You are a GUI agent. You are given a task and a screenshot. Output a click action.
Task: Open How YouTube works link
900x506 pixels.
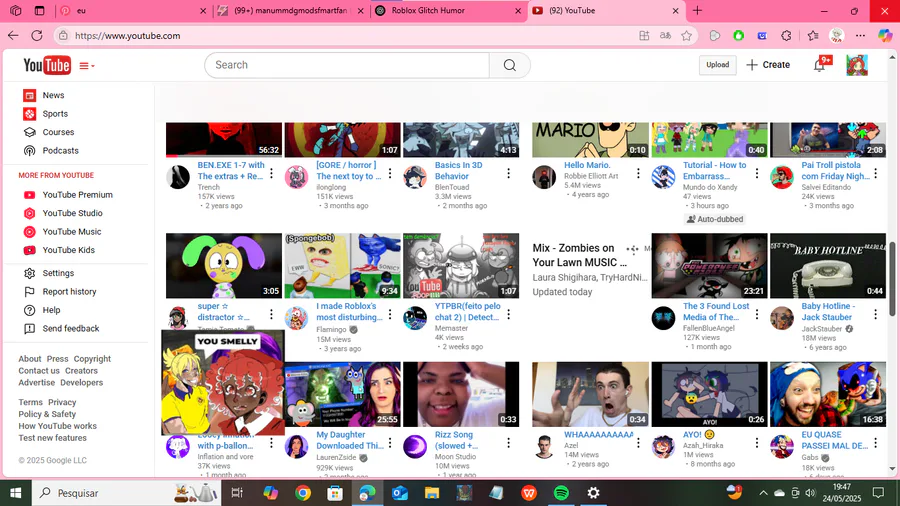(57, 426)
